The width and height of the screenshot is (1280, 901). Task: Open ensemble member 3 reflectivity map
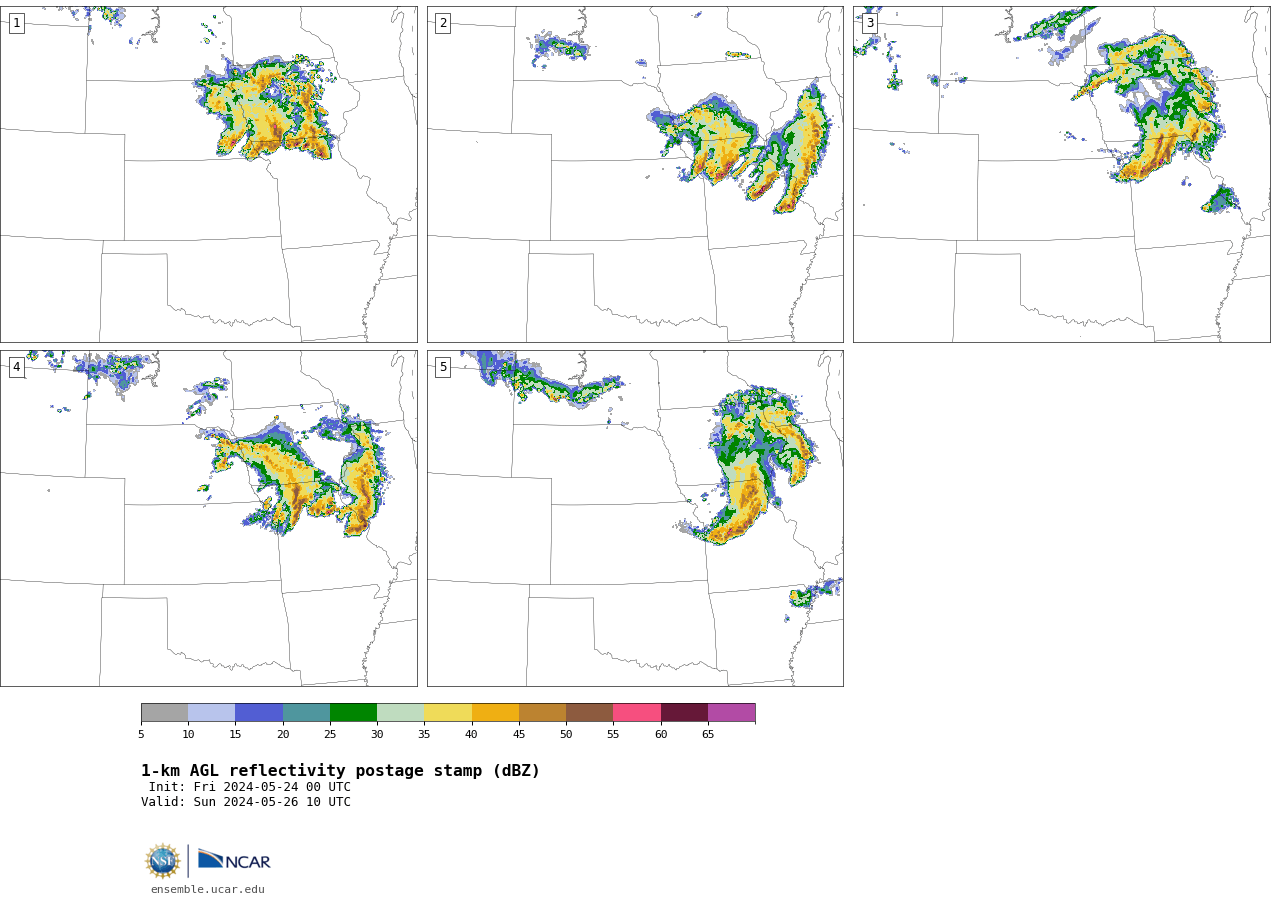[x=1061, y=174]
